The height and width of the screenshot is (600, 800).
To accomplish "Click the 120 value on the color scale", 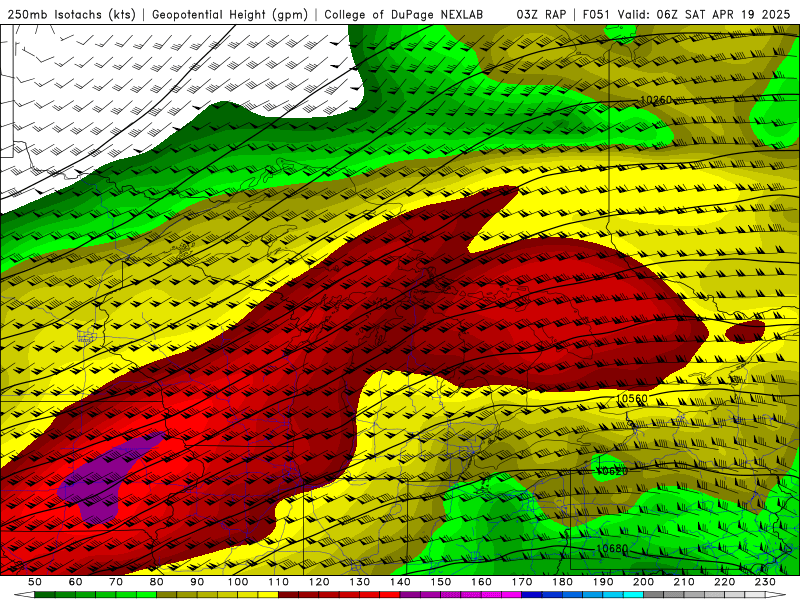I will click(319, 582).
